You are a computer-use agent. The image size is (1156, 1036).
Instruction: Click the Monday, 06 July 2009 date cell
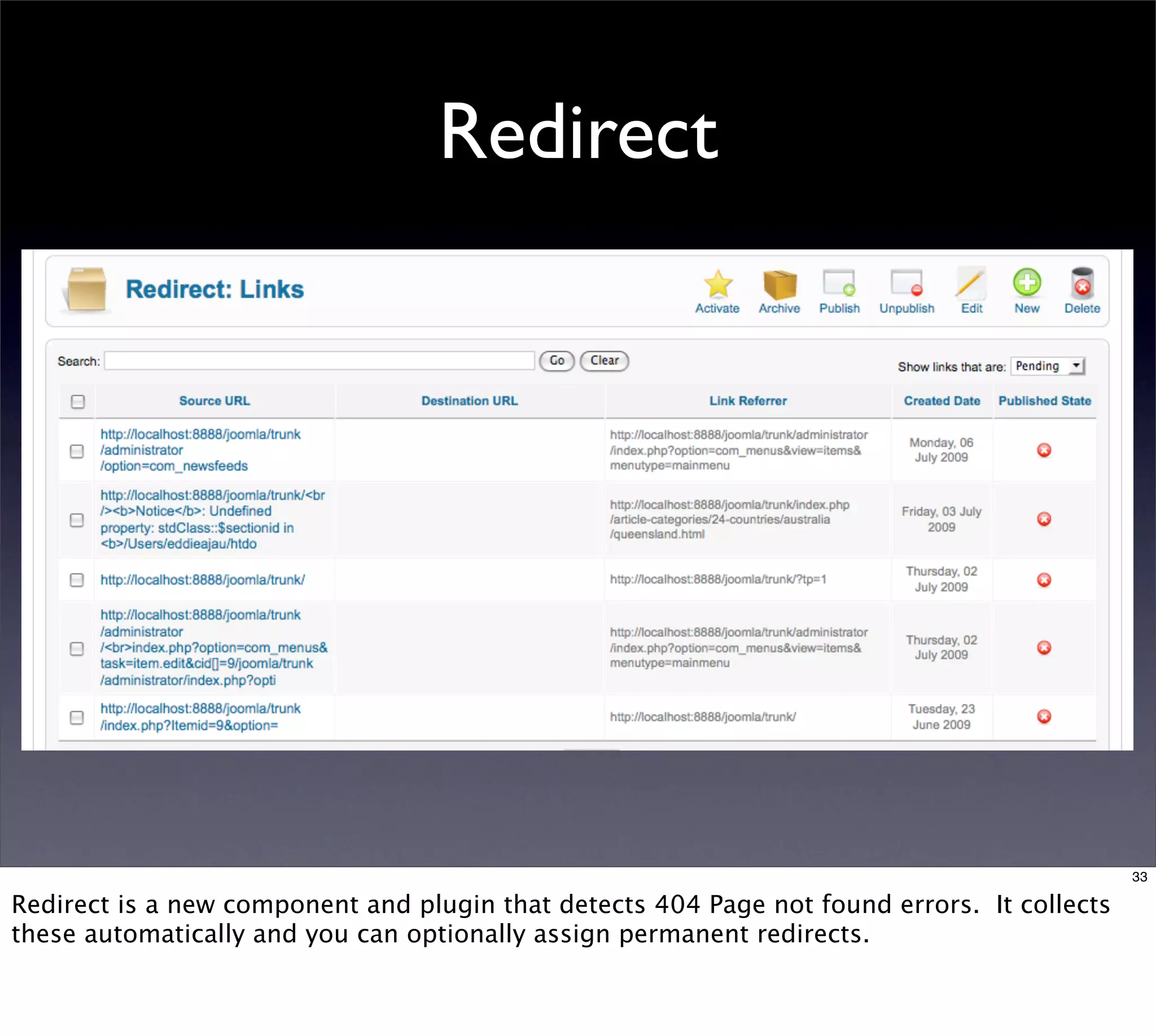tap(942, 450)
